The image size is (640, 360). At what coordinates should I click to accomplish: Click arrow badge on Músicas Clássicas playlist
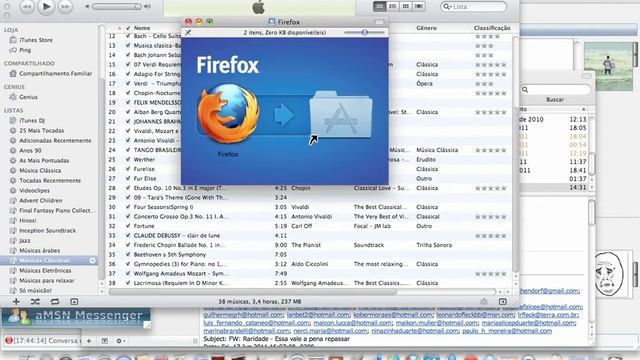(x=93, y=260)
